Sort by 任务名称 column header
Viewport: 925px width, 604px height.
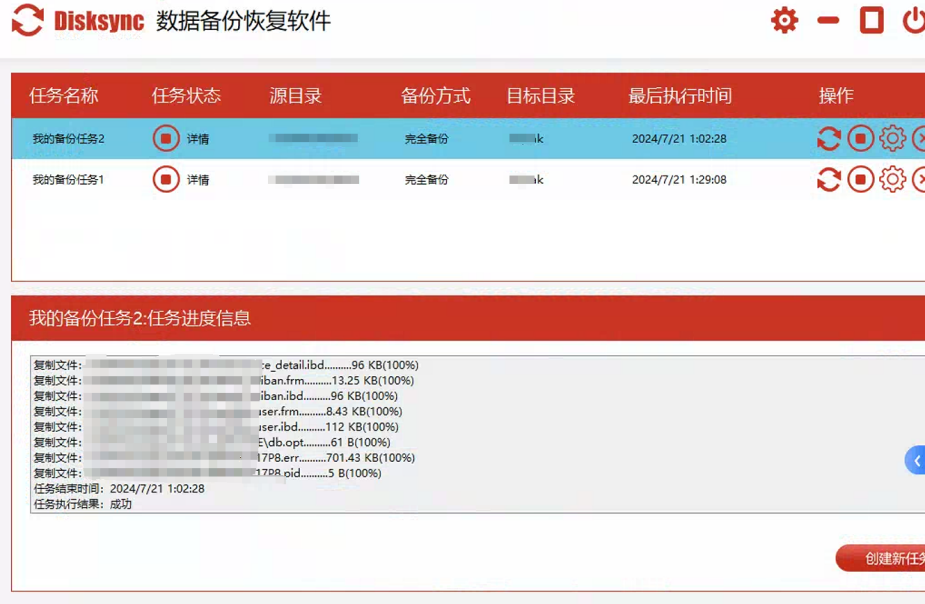[x=64, y=96]
